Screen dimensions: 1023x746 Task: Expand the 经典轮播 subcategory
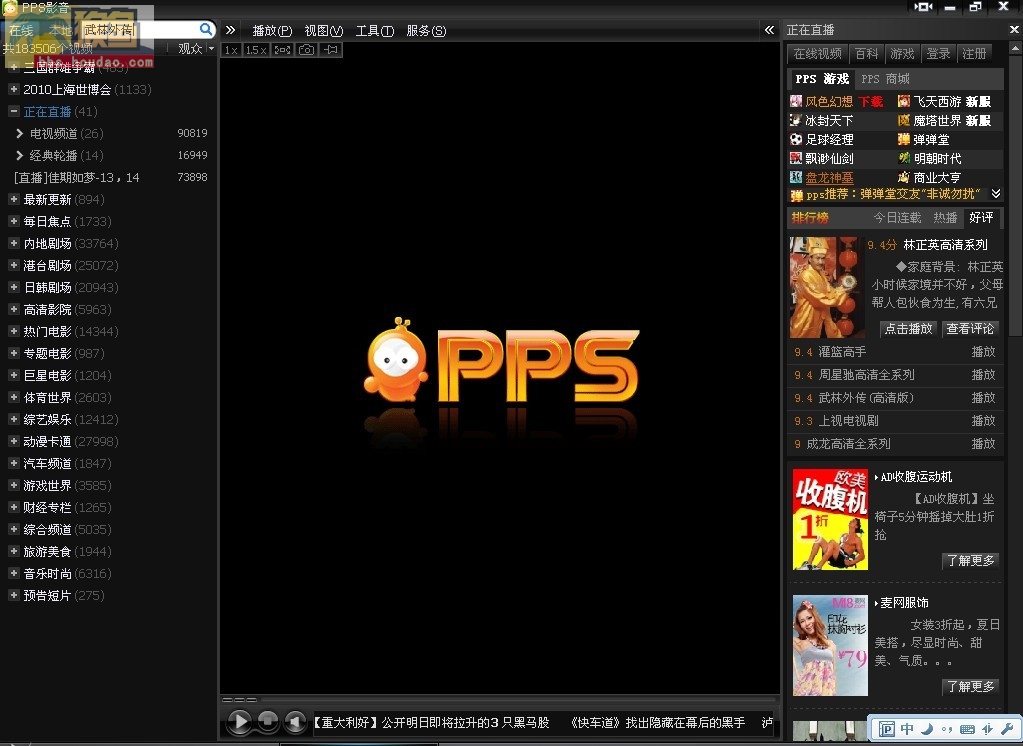(x=19, y=155)
